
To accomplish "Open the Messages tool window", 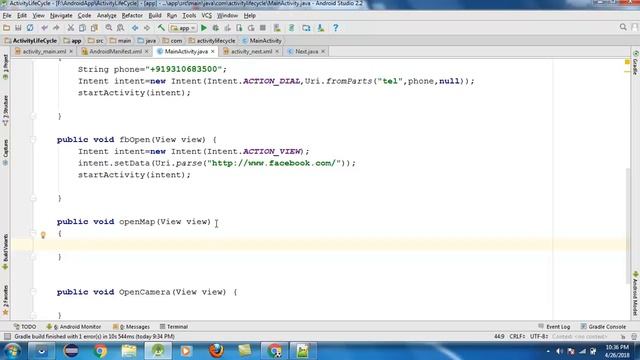I will coord(131,327).
